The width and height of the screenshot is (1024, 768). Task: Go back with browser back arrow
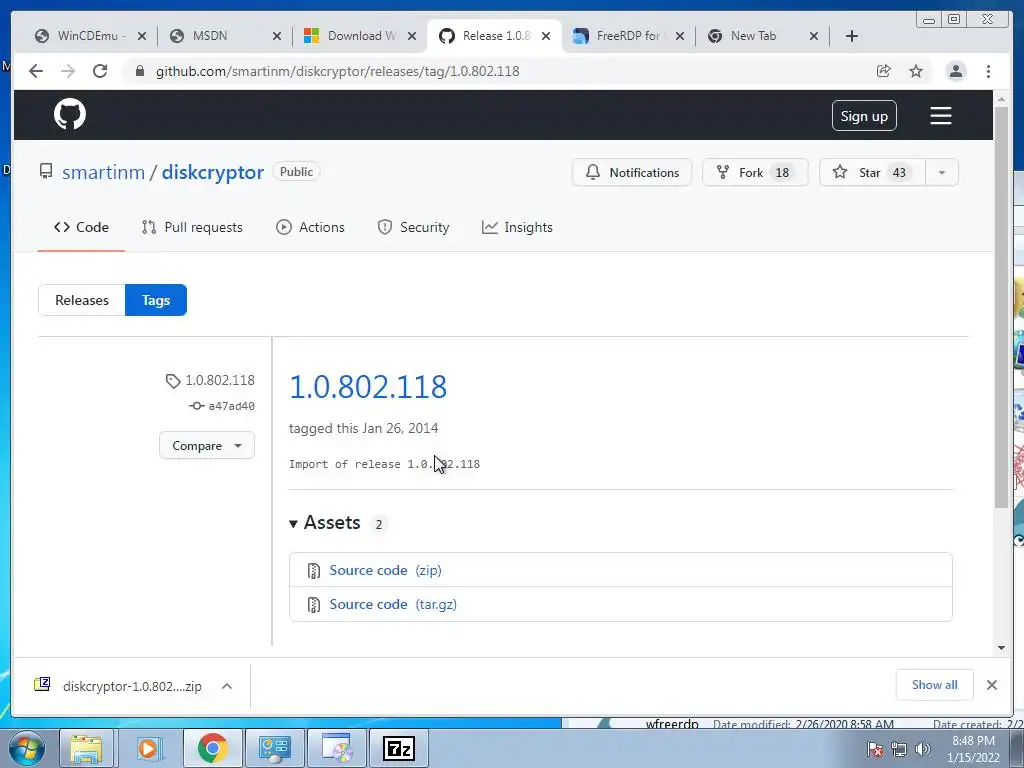(36, 71)
